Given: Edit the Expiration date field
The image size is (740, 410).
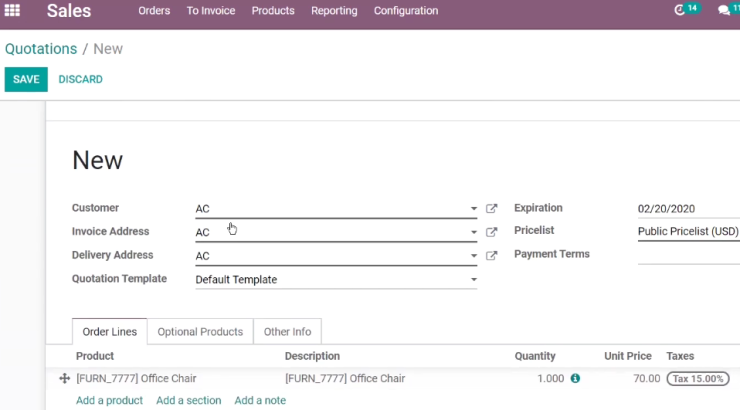Looking at the screenshot, I should [x=689, y=209].
